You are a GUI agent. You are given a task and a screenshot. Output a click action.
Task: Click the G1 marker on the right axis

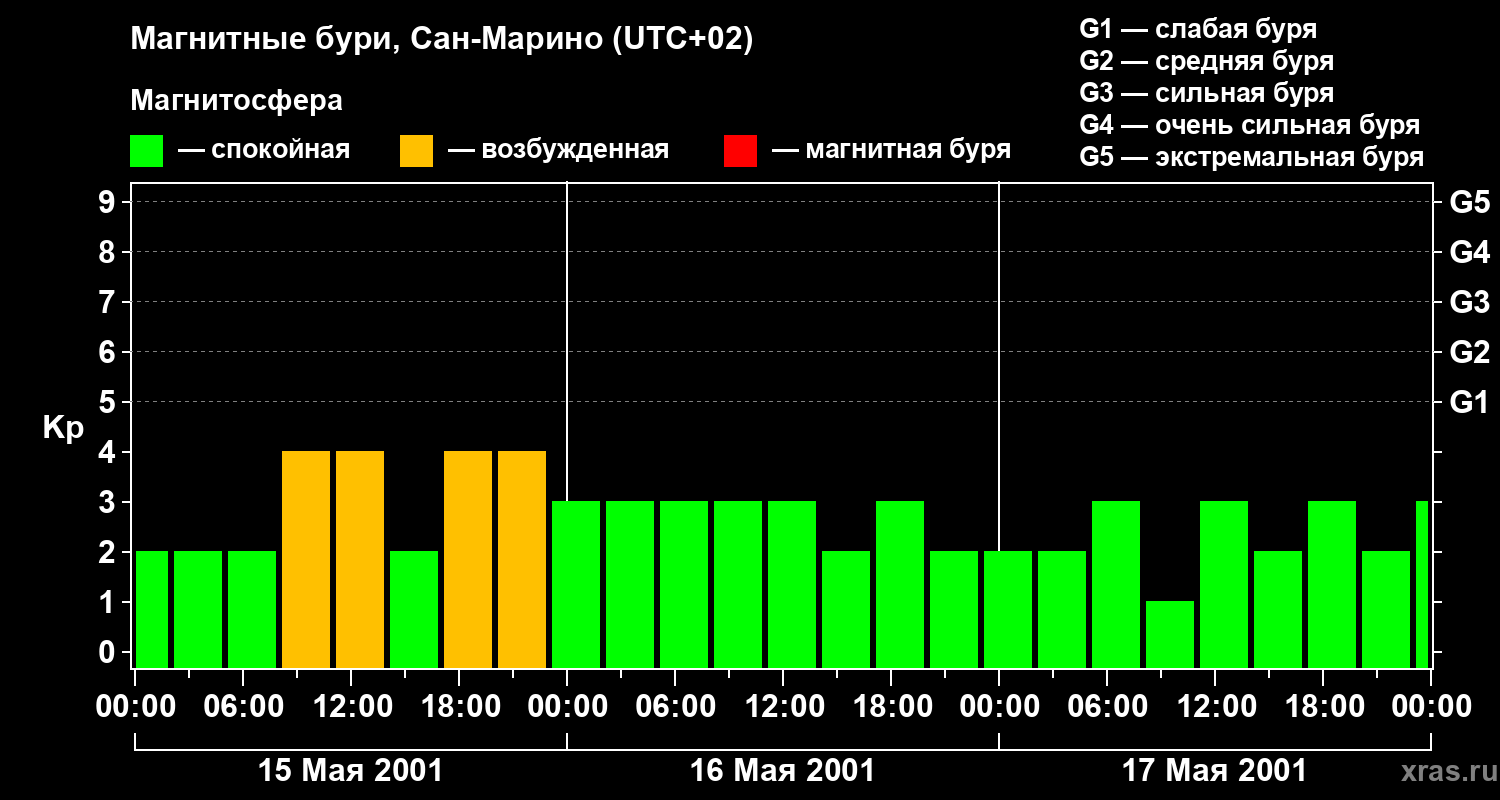(x=1469, y=402)
